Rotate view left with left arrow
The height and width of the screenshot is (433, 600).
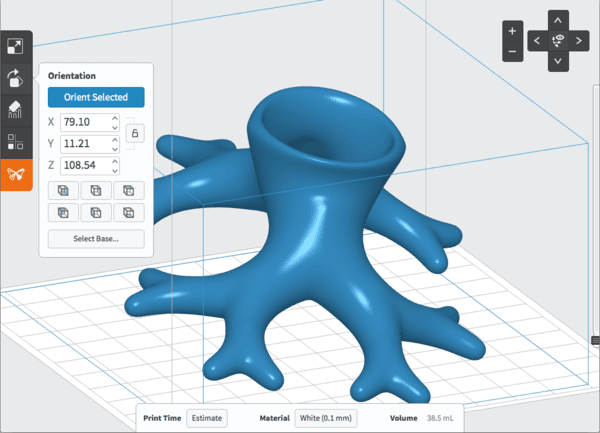tap(537, 41)
